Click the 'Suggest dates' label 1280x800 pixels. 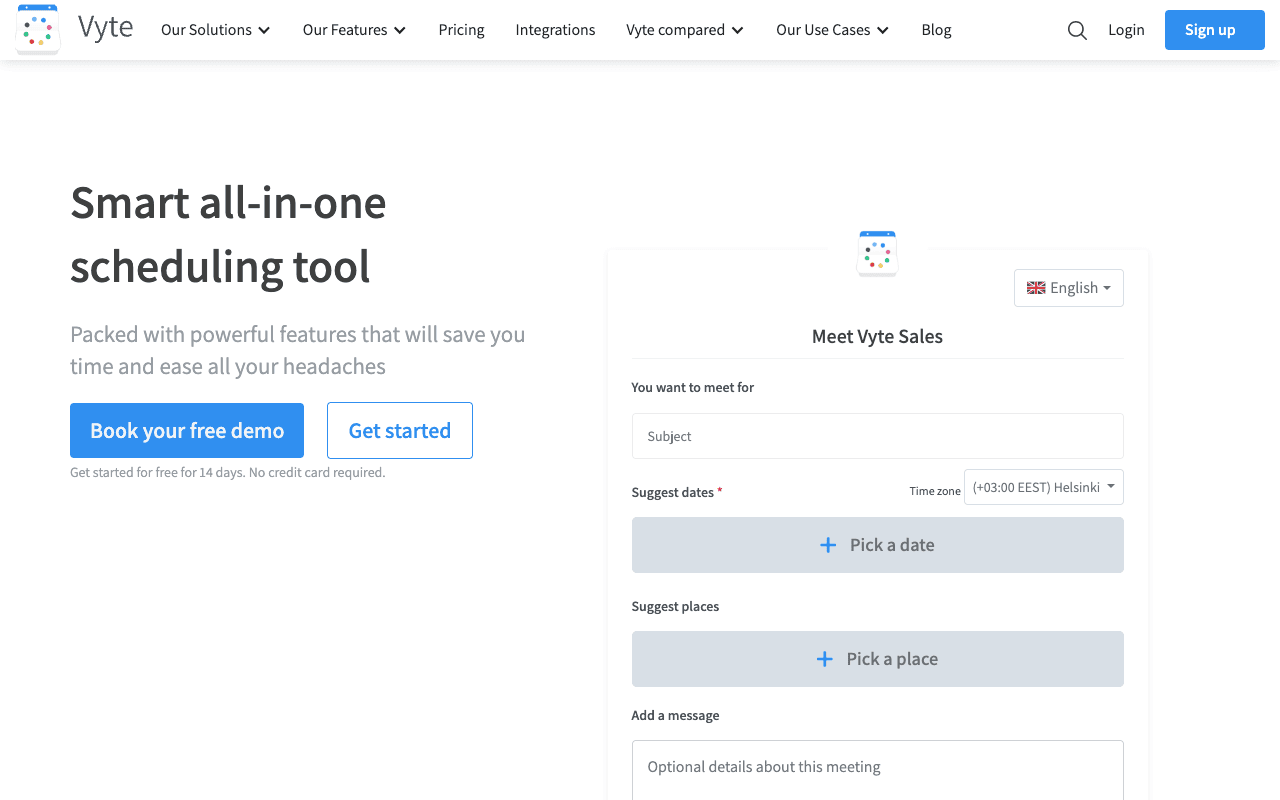(673, 492)
